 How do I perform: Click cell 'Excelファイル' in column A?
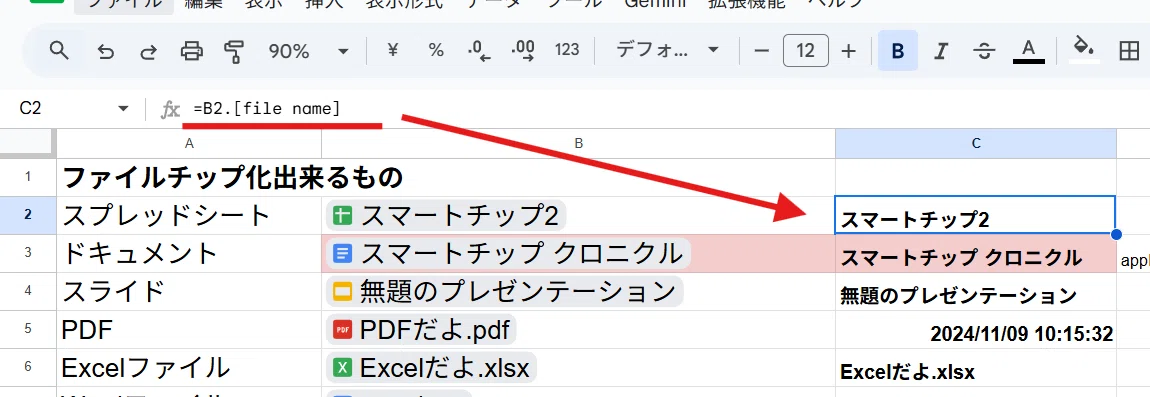click(x=189, y=367)
